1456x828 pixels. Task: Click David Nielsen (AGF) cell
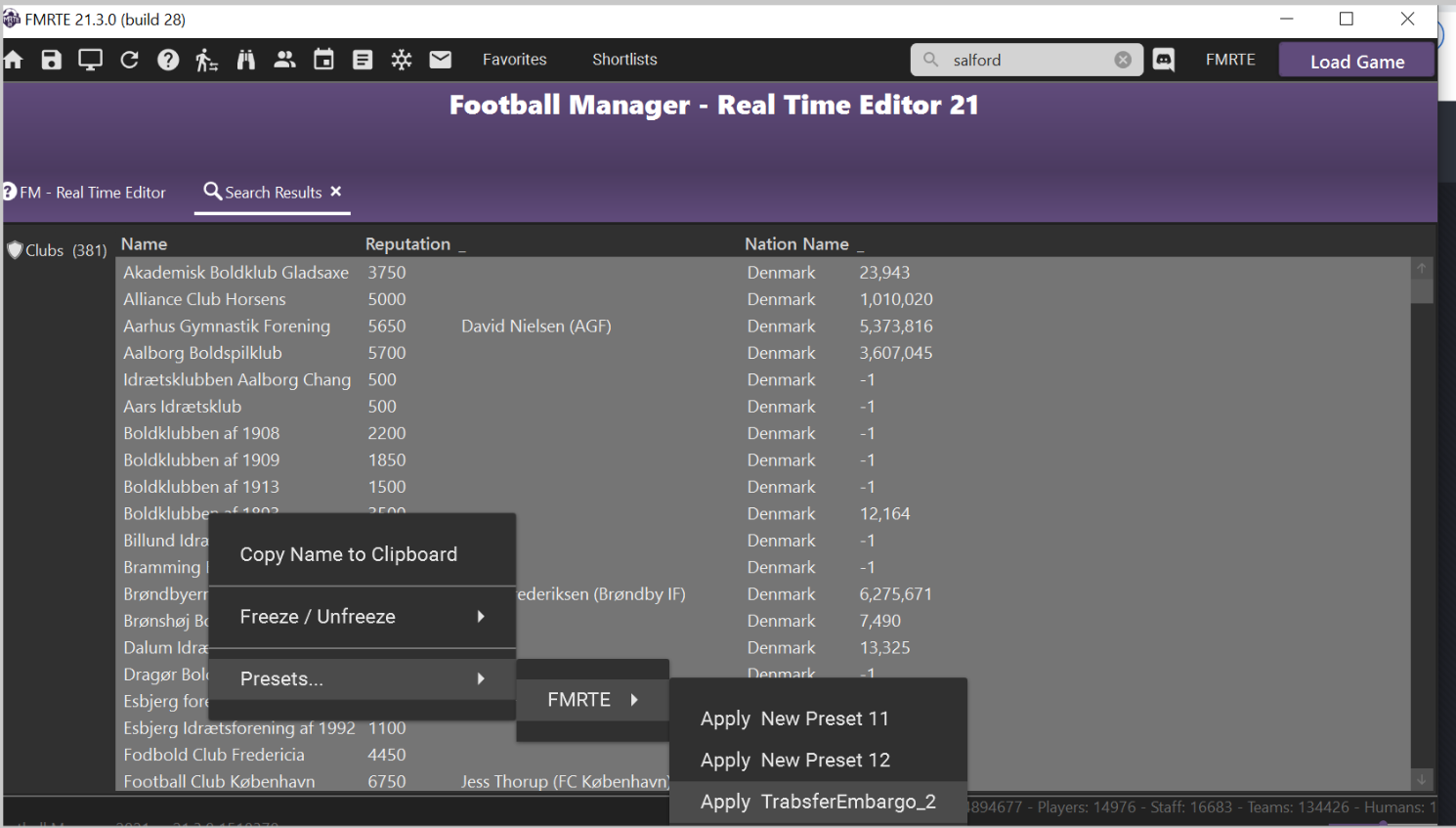click(x=536, y=327)
